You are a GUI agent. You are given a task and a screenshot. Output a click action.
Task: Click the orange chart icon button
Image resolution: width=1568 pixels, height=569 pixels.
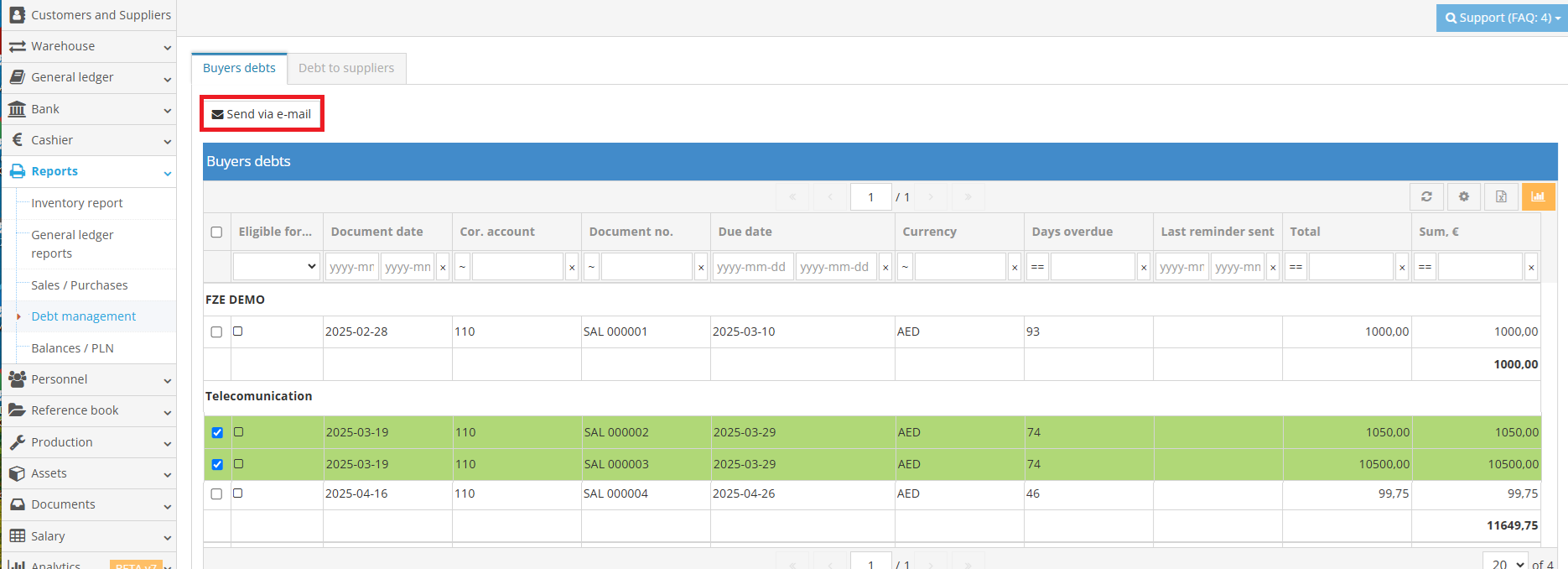[x=1538, y=196]
